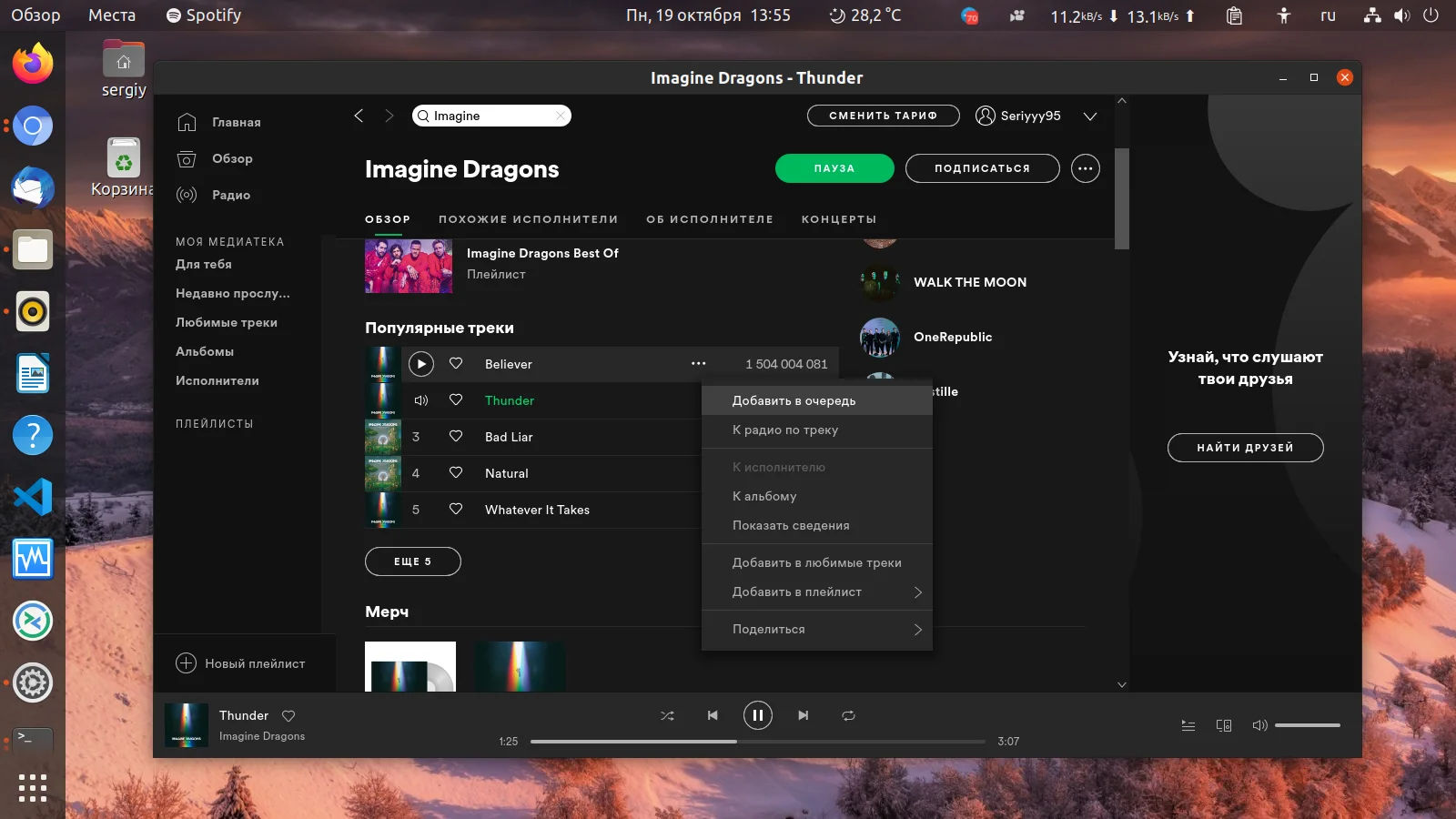The image size is (1456, 819).
Task: Open more options for the Believer track
Action: pos(698,364)
